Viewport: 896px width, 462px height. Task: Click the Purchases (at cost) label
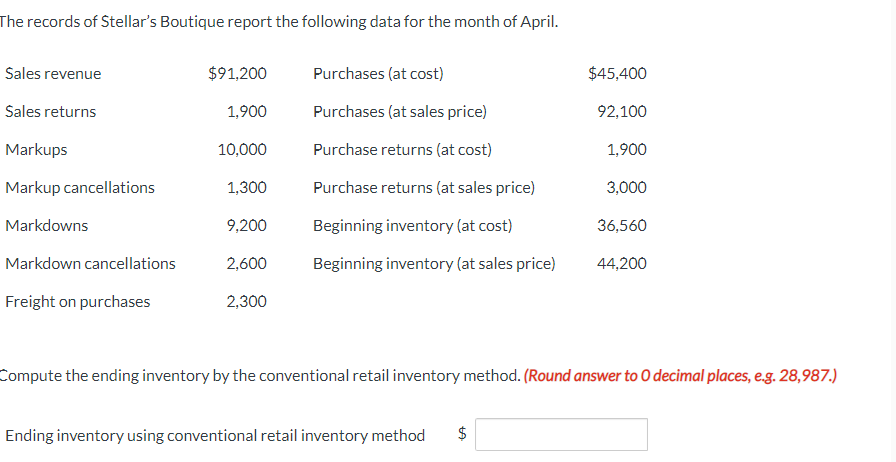click(378, 74)
